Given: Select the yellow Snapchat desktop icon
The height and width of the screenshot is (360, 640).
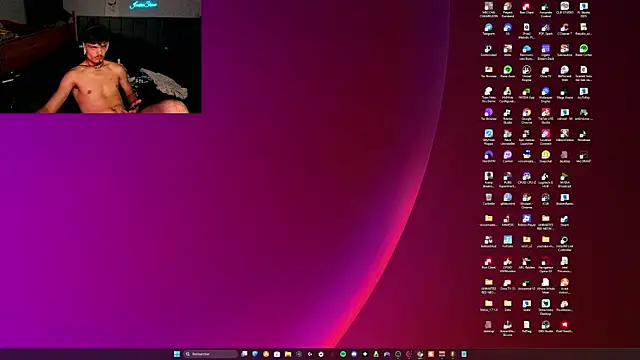Looking at the screenshot, I should coord(546,157).
